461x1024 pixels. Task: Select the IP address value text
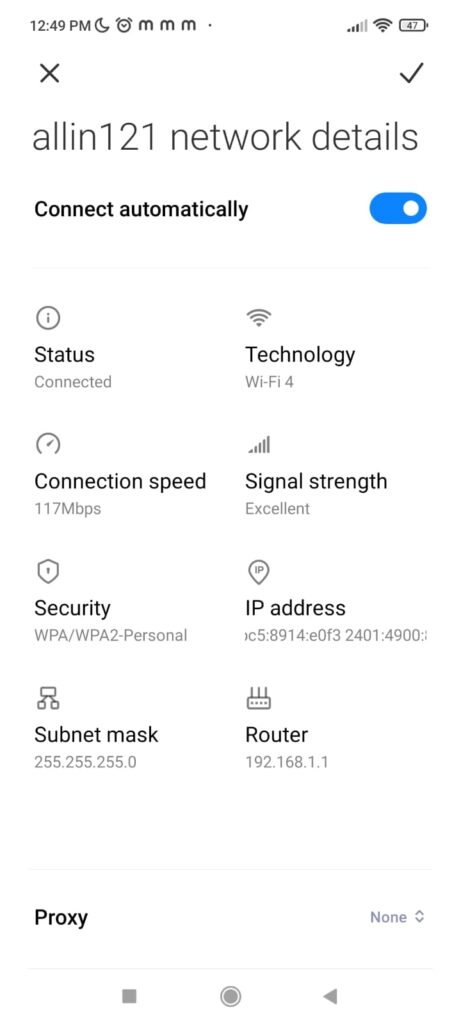click(336, 635)
